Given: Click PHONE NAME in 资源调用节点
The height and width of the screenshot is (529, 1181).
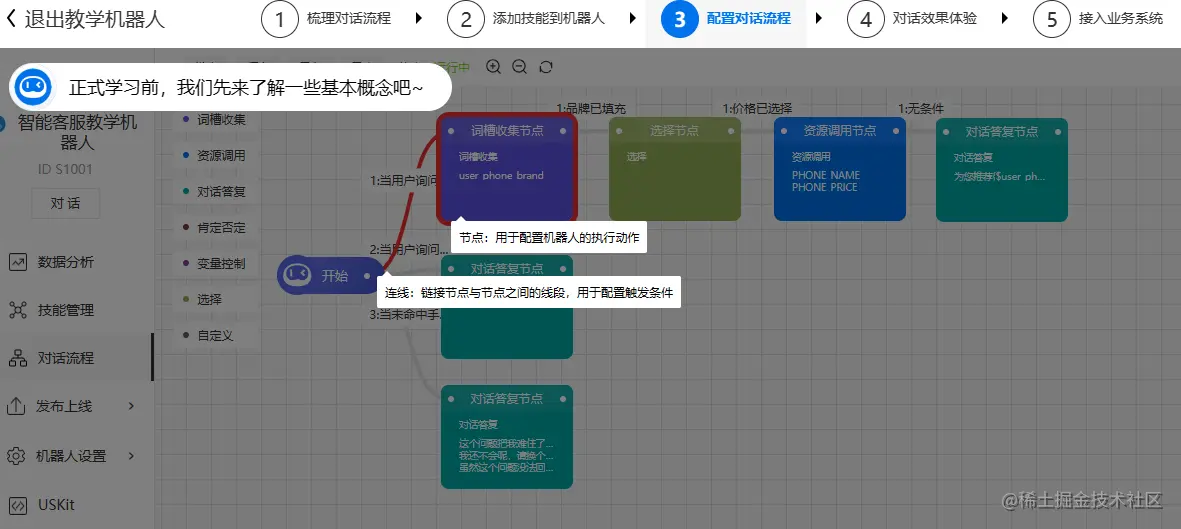Looking at the screenshot, I should click(x=825, y=175).
